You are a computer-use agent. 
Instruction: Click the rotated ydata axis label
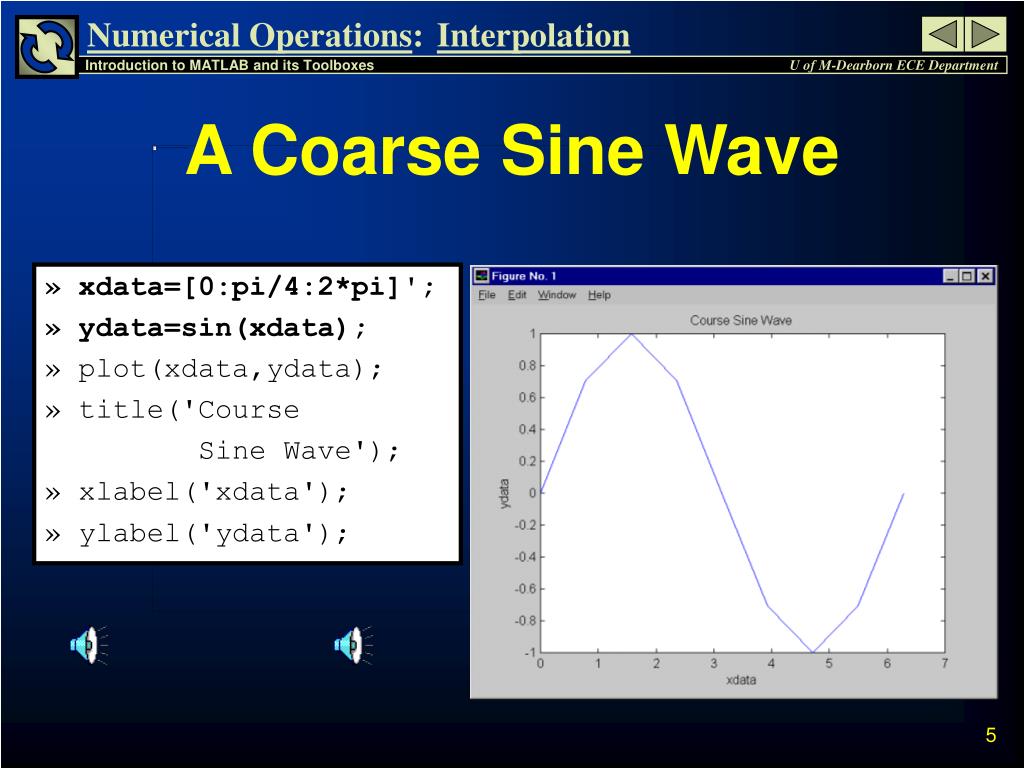(x=504, y=494)
